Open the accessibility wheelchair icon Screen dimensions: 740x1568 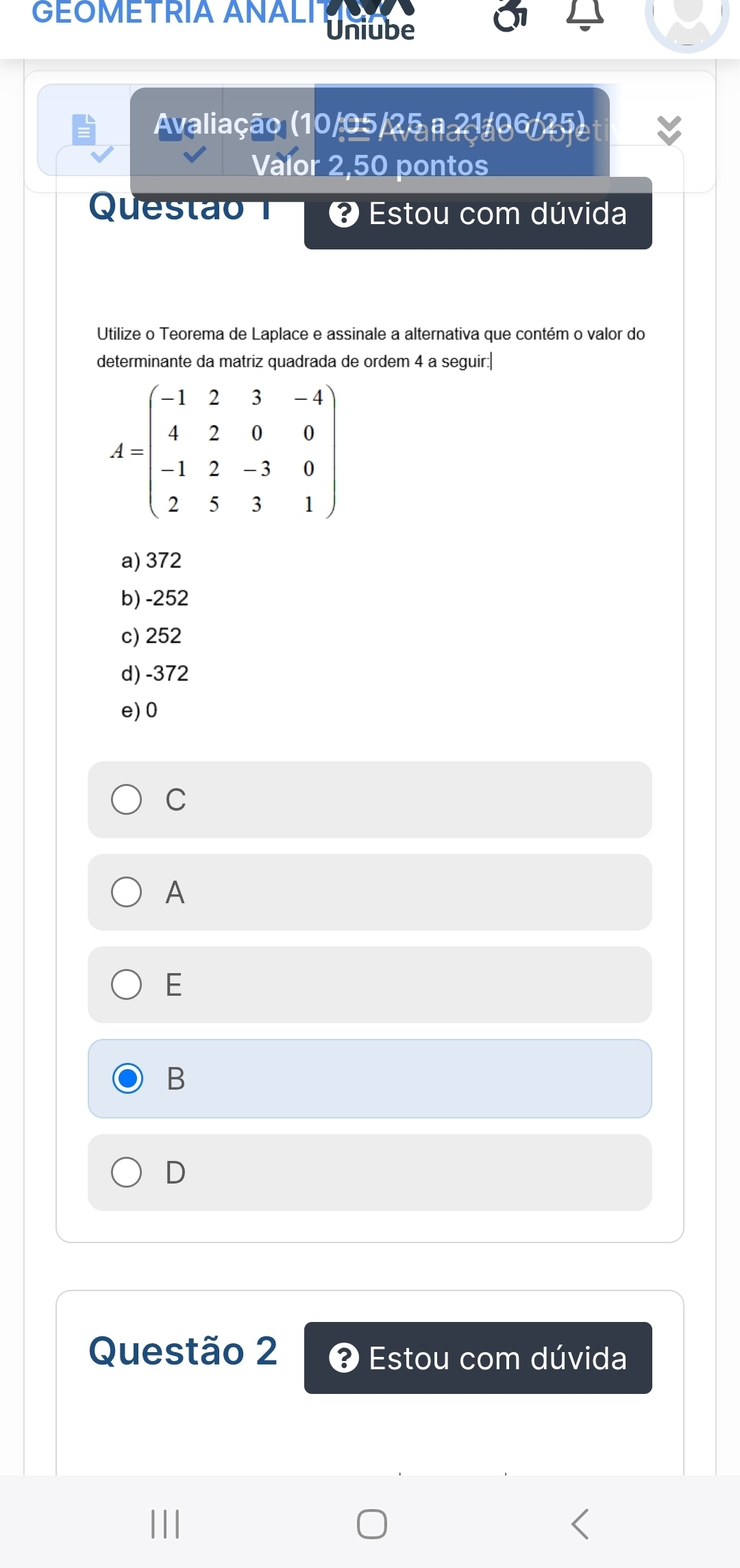(511, 15)
